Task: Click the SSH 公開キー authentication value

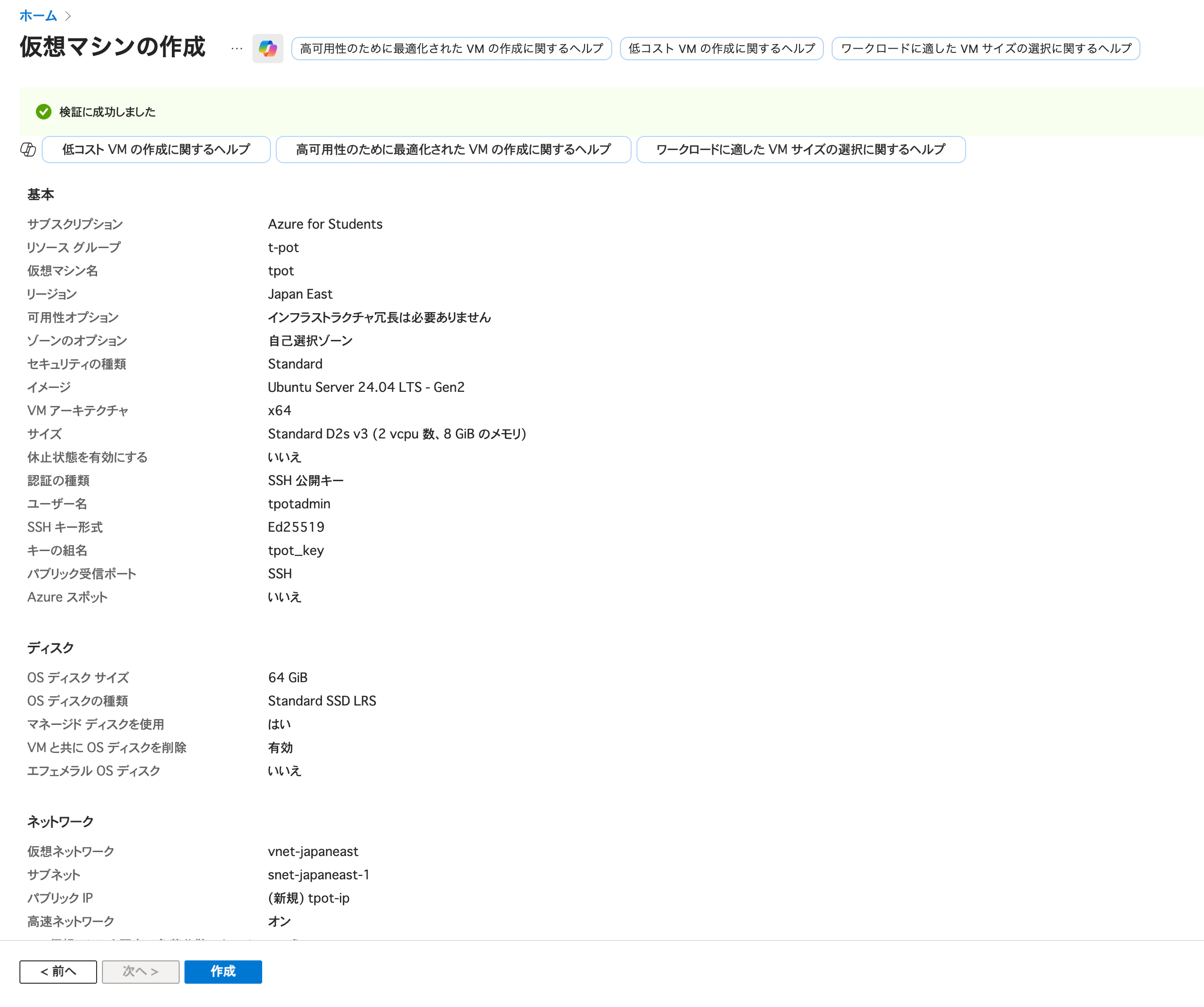Action: coord(305,481)
